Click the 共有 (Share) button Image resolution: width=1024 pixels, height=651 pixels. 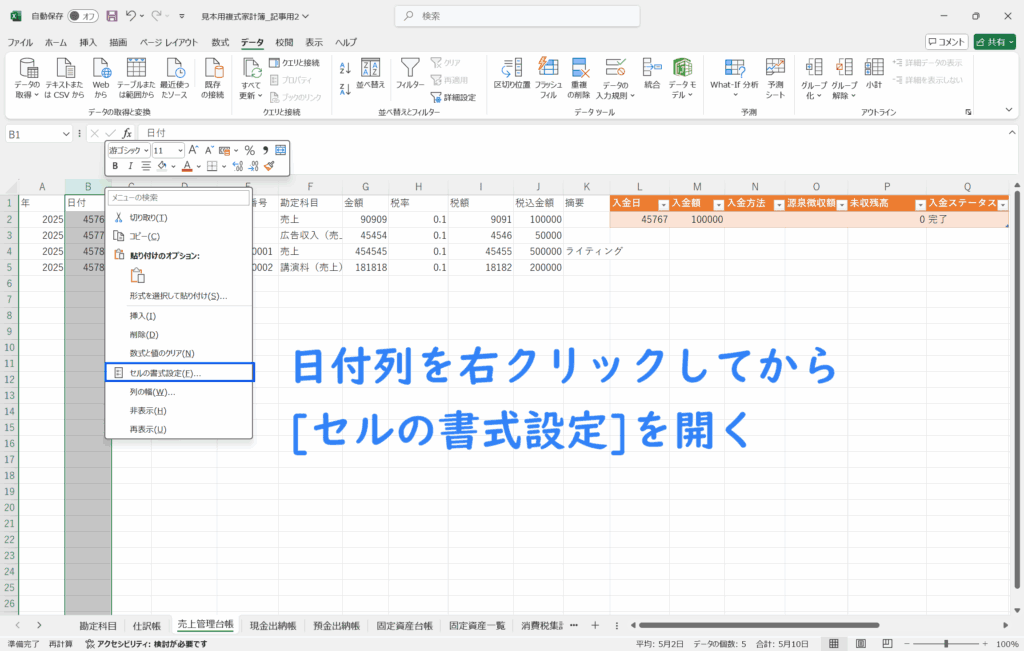(995, 42)
